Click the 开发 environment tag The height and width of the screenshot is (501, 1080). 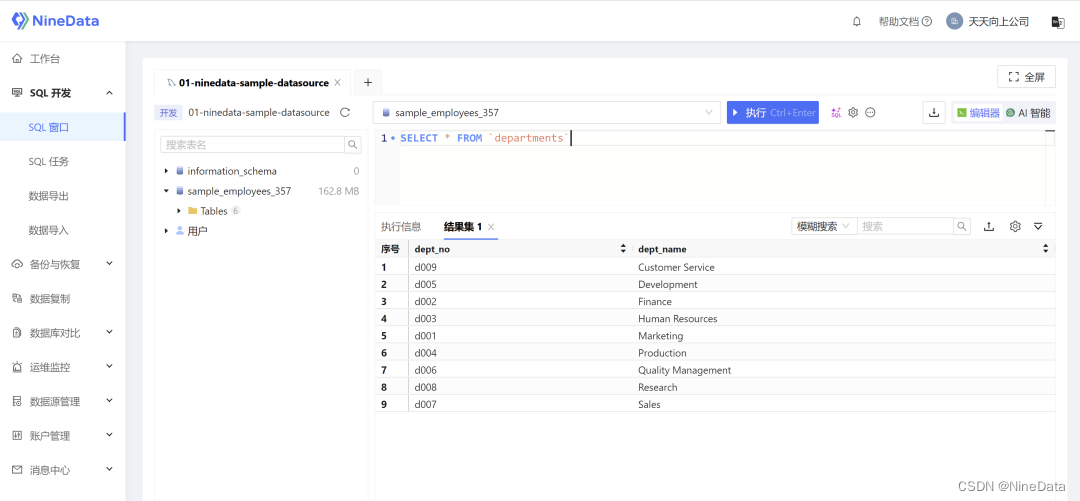tap(169, 112)
